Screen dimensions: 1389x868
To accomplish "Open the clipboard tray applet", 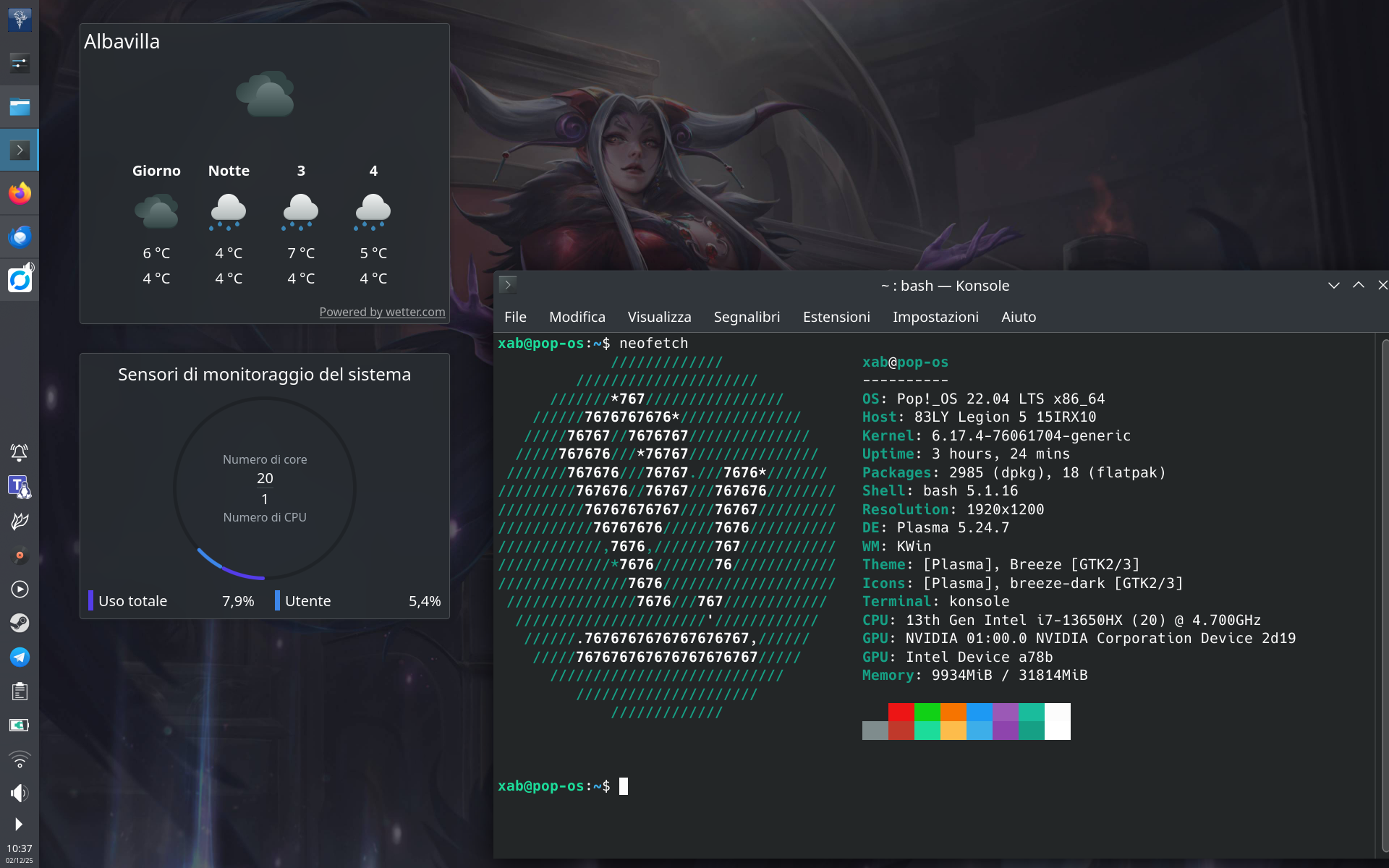I will [20, 692].
